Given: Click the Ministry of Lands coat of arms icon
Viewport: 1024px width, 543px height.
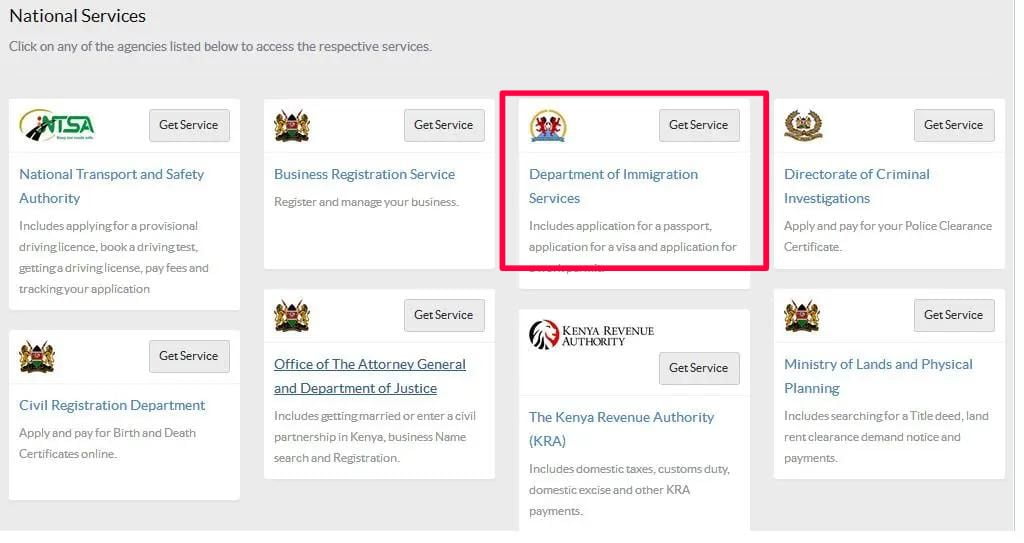Looking at the screenshot, I should point(802,316).
